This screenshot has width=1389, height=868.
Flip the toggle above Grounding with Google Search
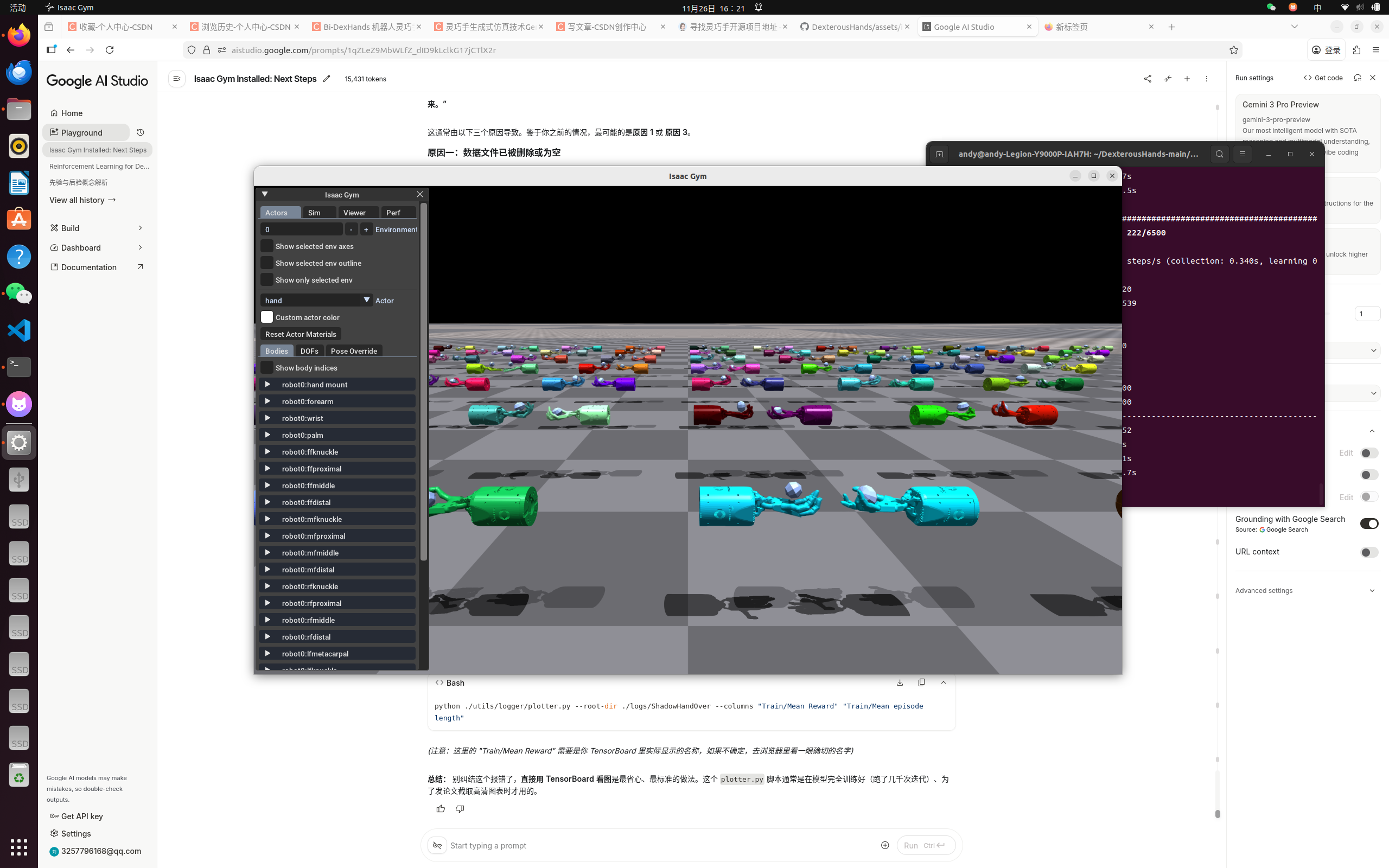pos(1369,496)
